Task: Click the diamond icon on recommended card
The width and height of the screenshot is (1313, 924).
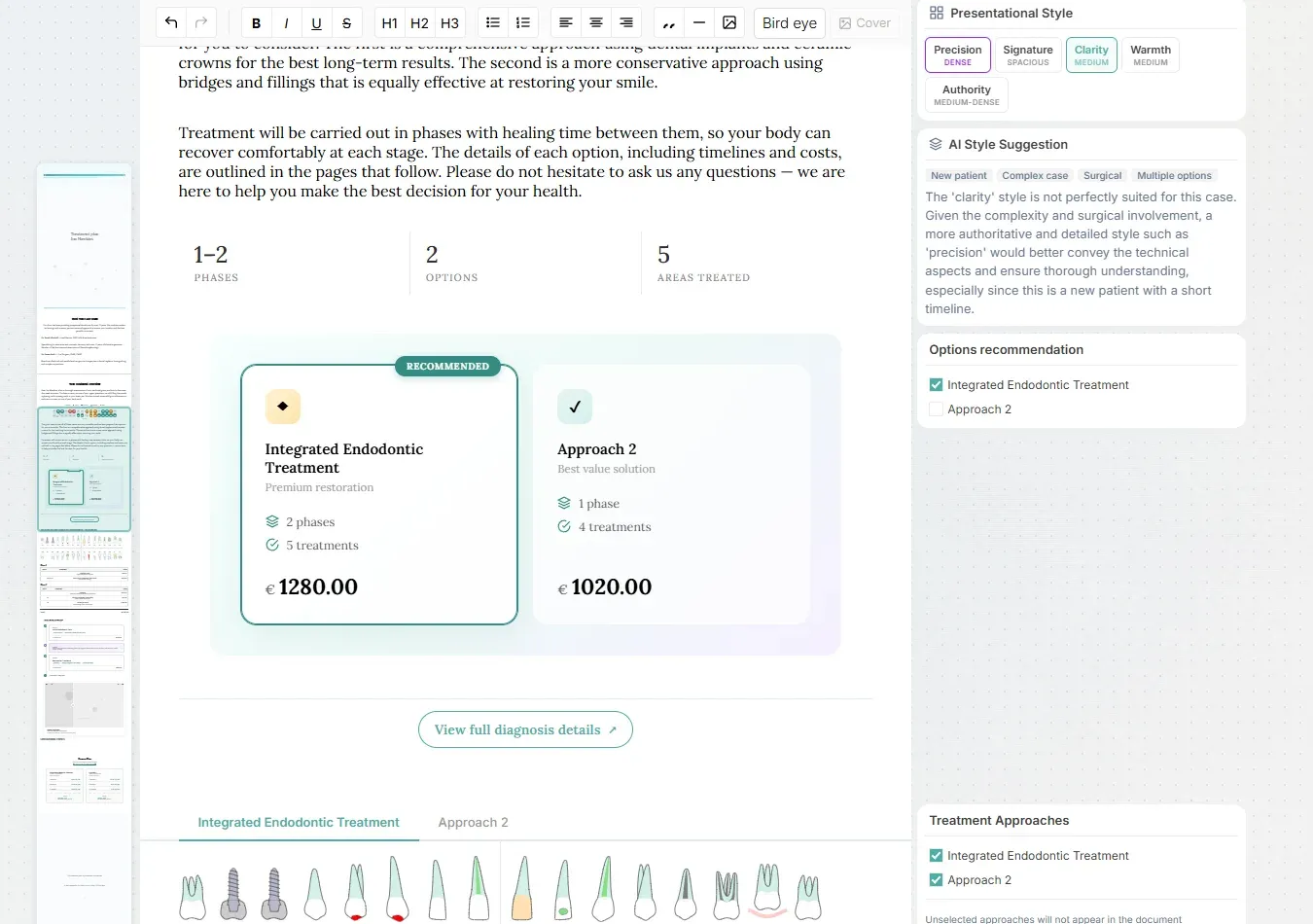Action: (x=283, y=407)
